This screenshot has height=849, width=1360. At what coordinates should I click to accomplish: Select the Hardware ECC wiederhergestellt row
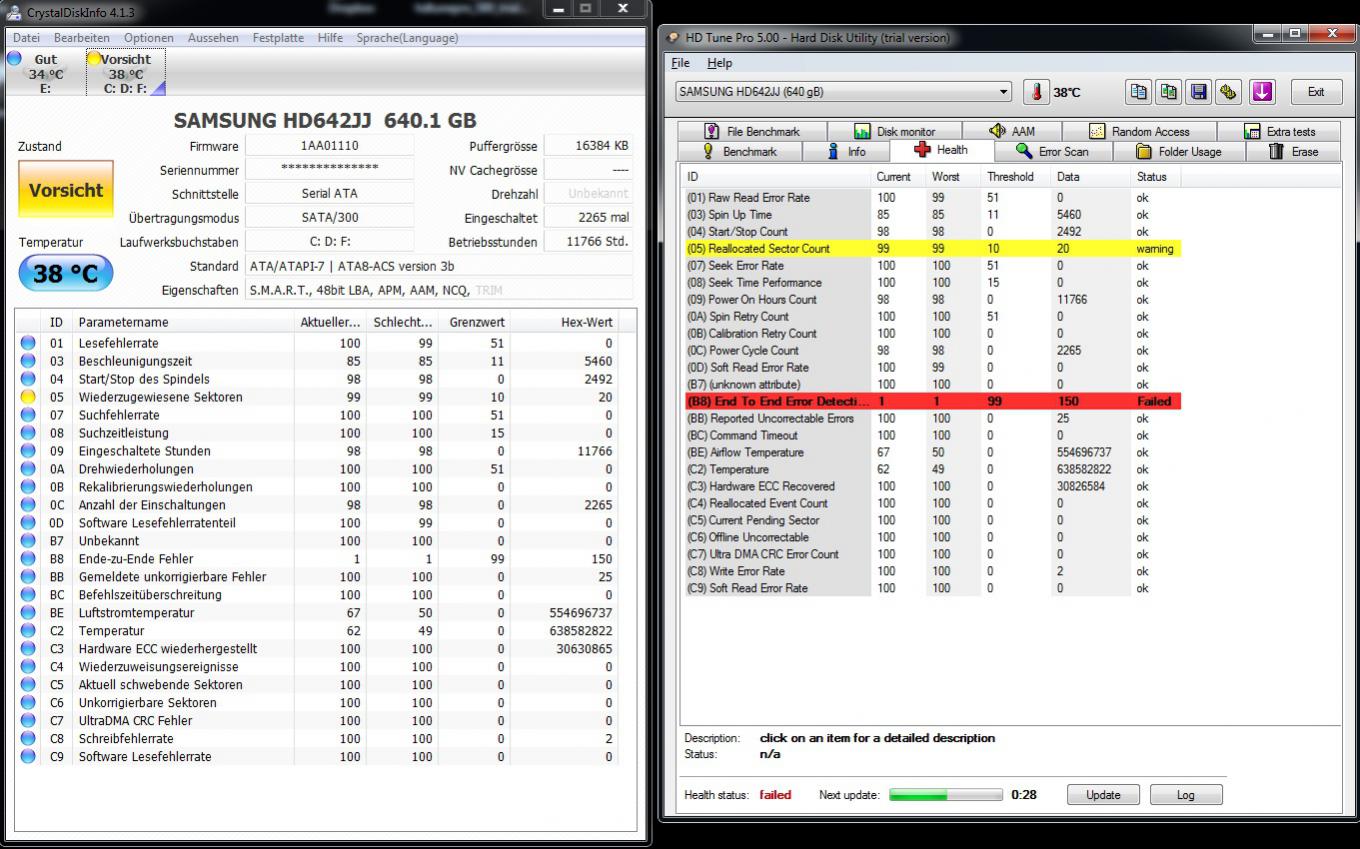pos(318,649)
